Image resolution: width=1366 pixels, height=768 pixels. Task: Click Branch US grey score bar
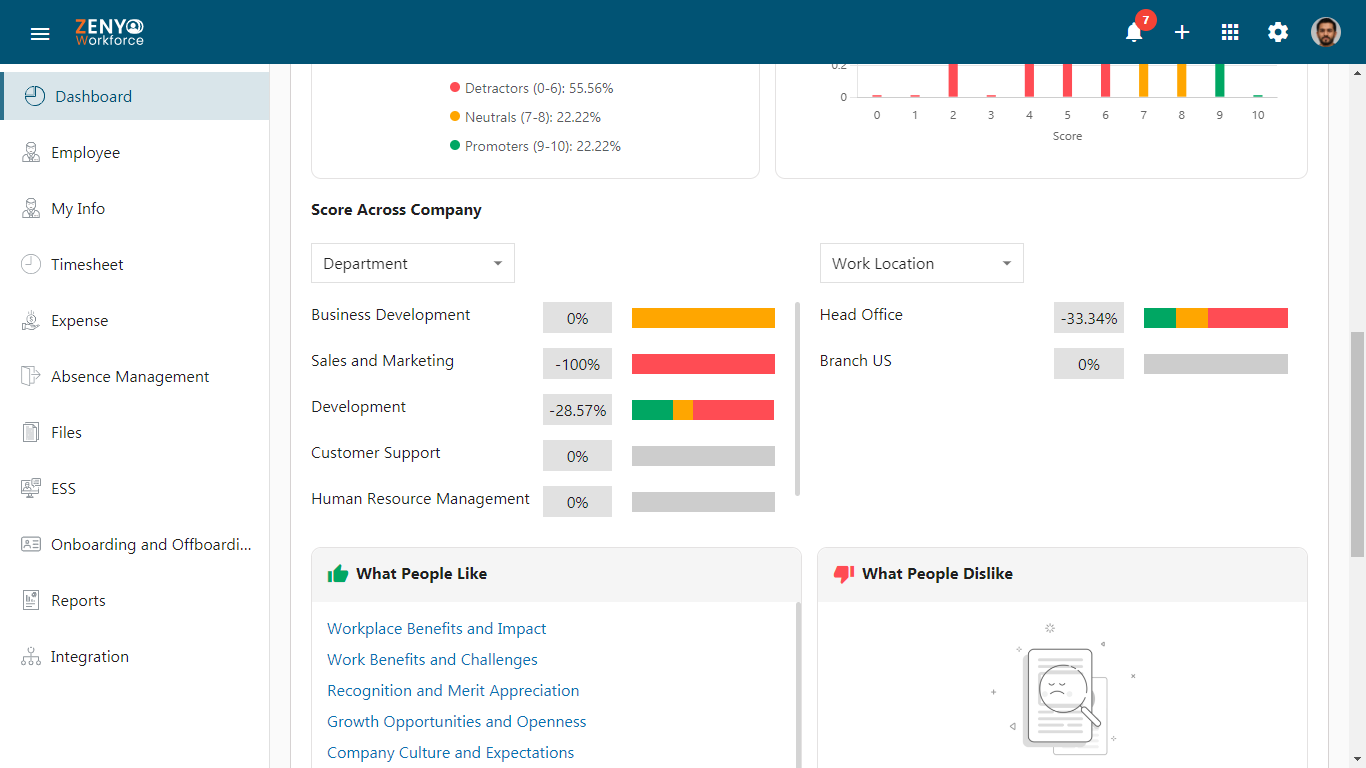pyautogui.click(x=1216, y=364)
